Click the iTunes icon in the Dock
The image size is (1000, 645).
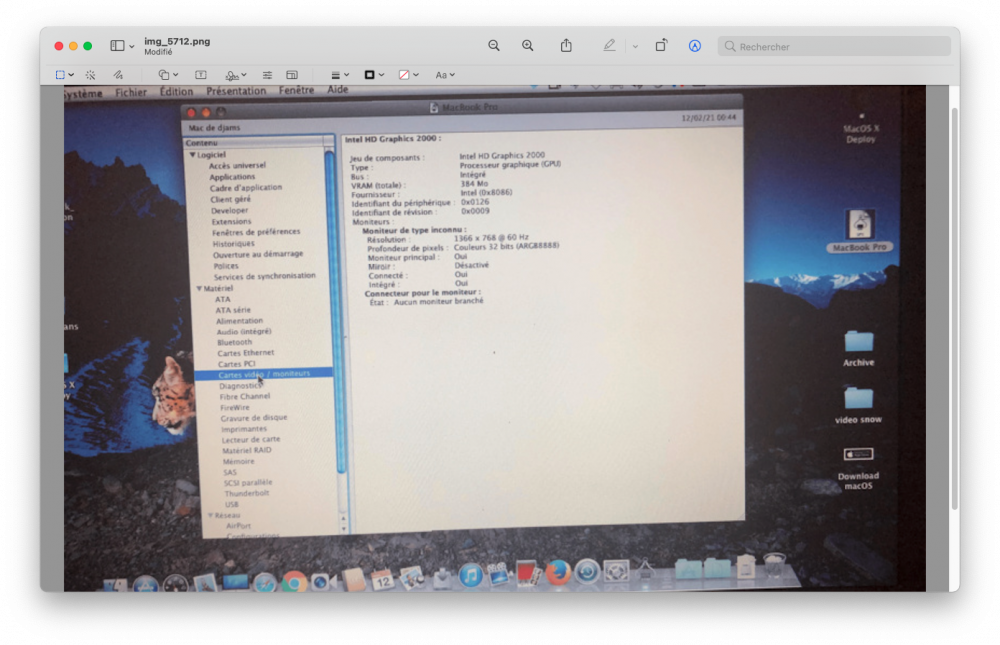point(471,575)
